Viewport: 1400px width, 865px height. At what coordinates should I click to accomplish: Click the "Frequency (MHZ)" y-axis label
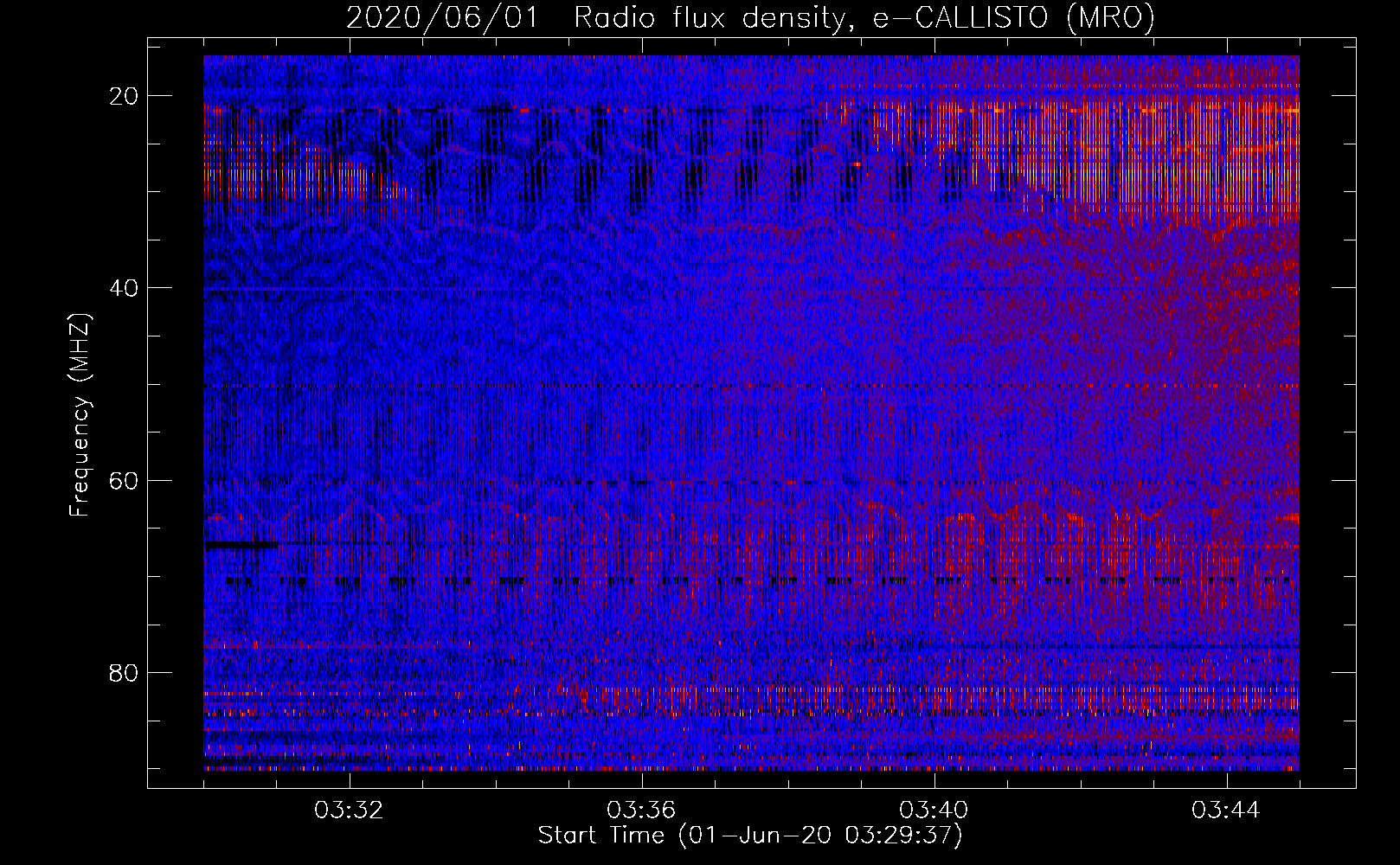80,415
